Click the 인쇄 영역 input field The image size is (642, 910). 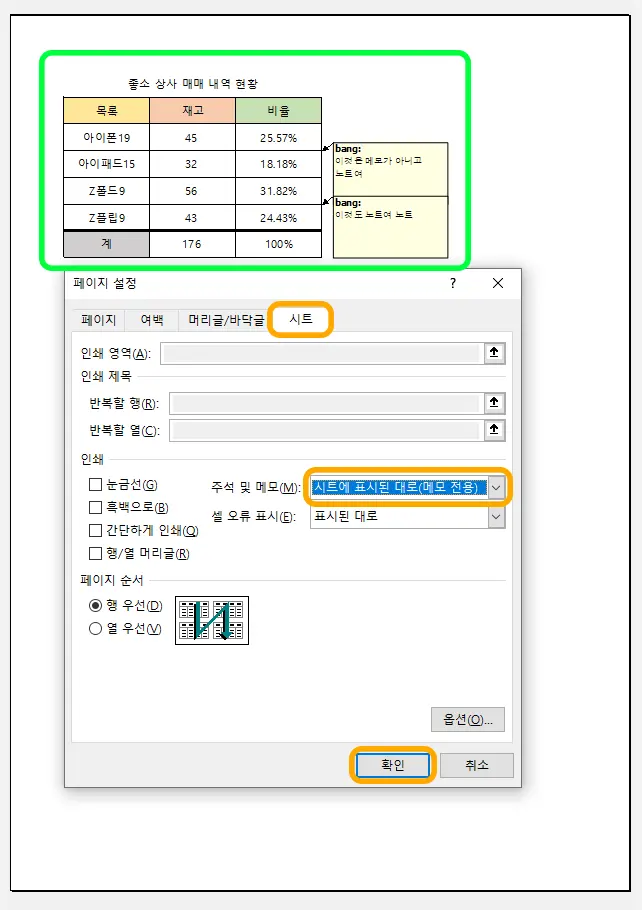click(x=322, y=353)
